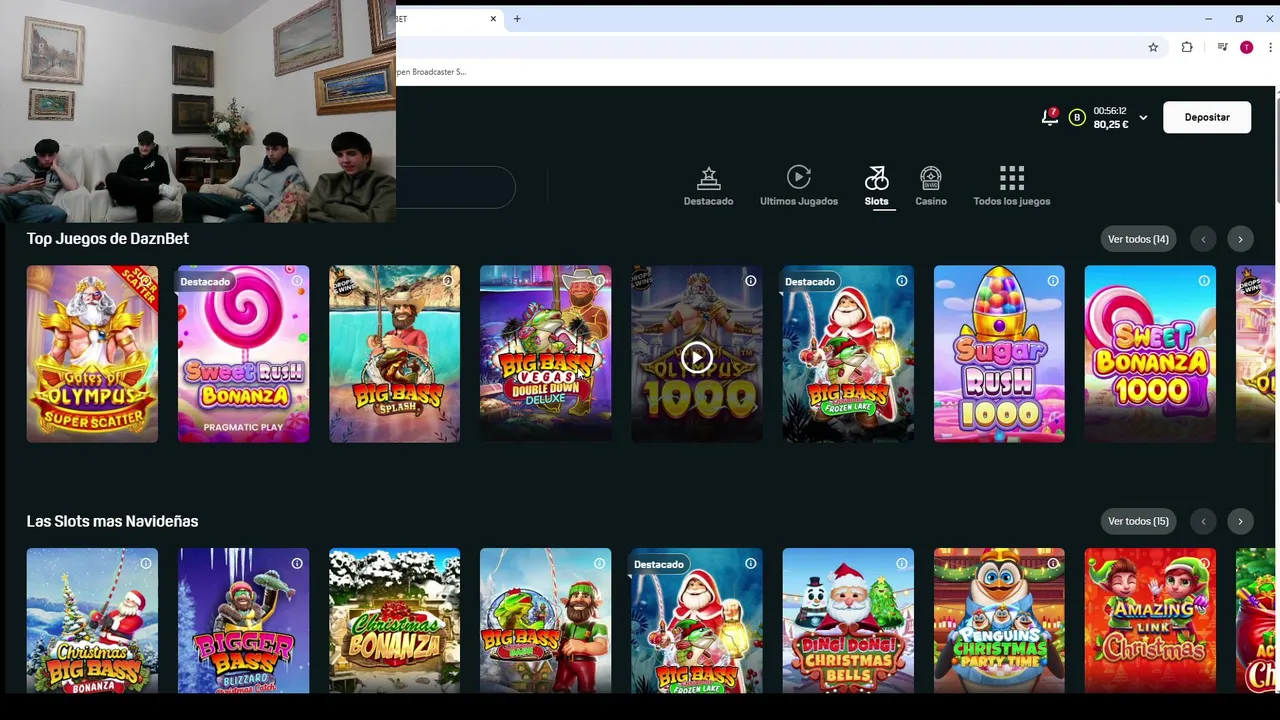This screenshot has height=720, width=1280.
Task: Open Christmas Big Bass Bonanza tile
Action: pyautogui.click(x=92, y=620)
